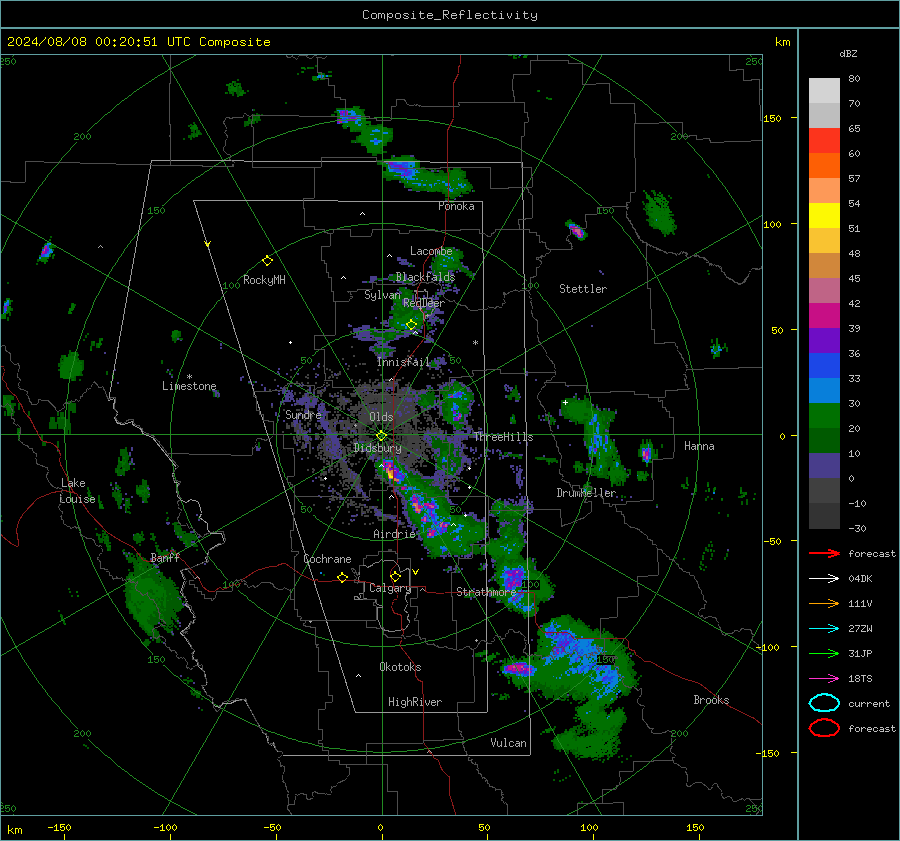Pick the green 31JP arrow icon
The image size is (900, 841).
pyautogui.click(x=824, y=654)
